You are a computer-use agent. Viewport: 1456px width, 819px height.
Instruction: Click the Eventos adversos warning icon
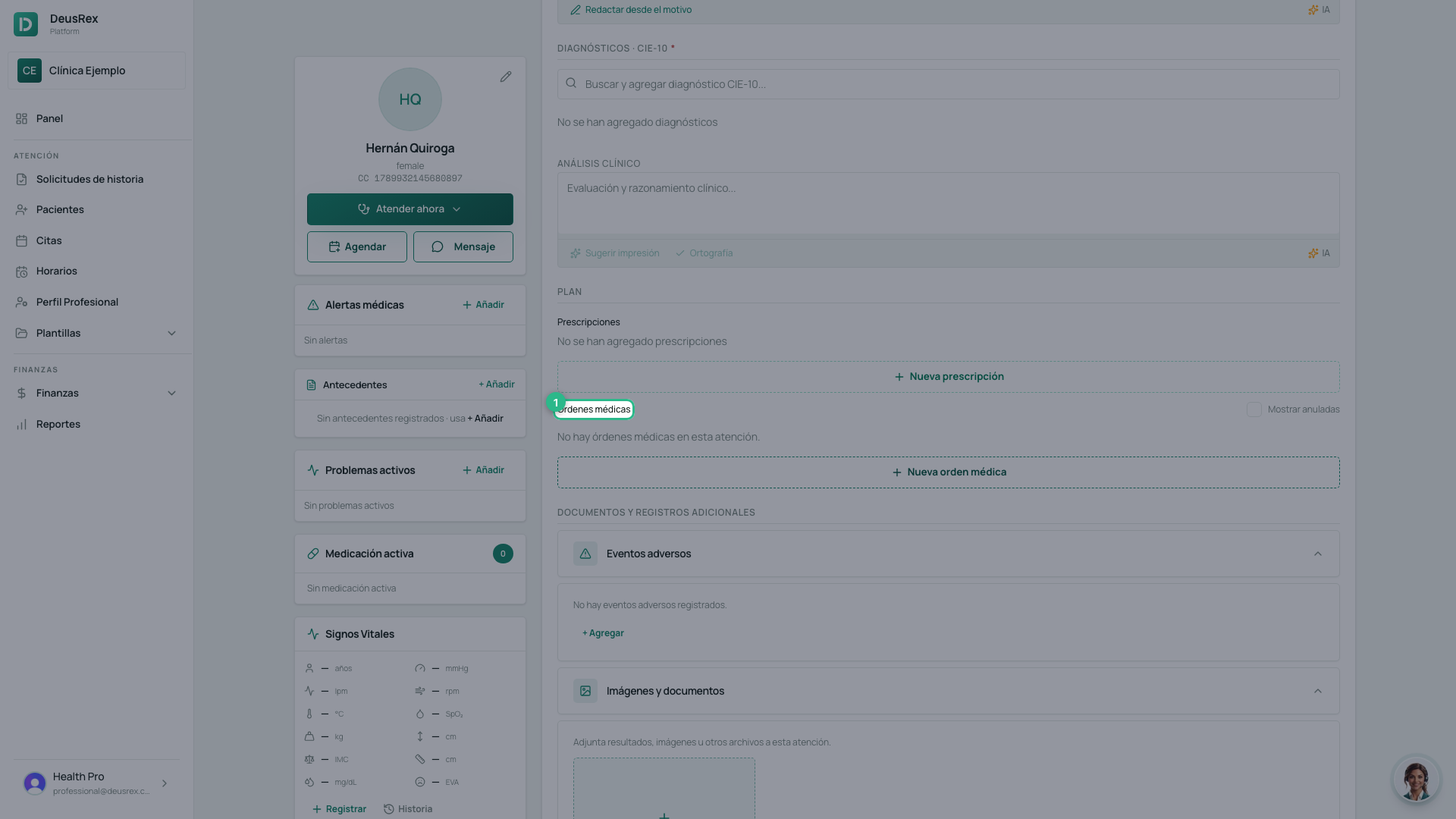tap(585, 554)
